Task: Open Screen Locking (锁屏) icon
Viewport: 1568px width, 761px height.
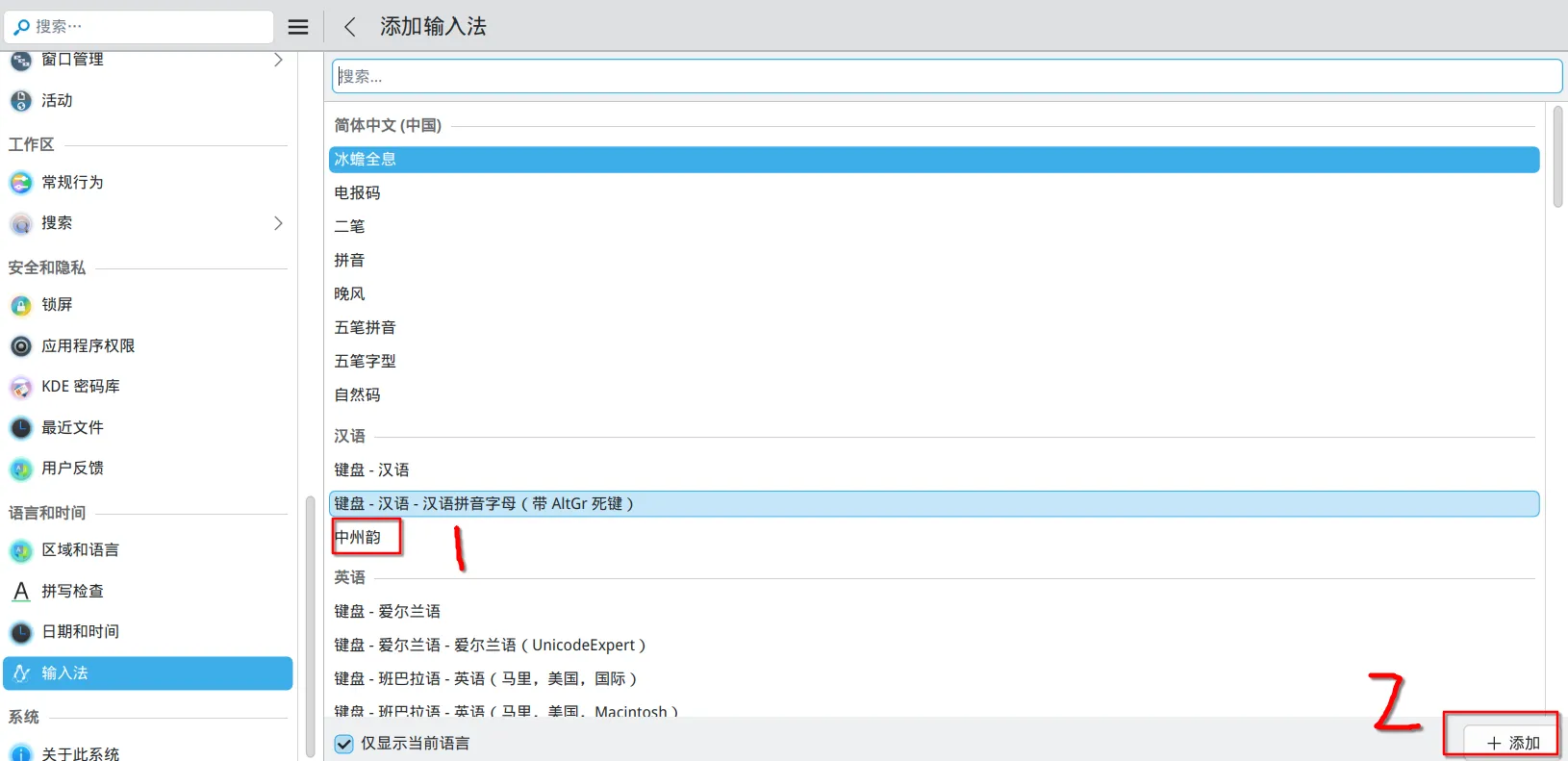Action: 21,305
